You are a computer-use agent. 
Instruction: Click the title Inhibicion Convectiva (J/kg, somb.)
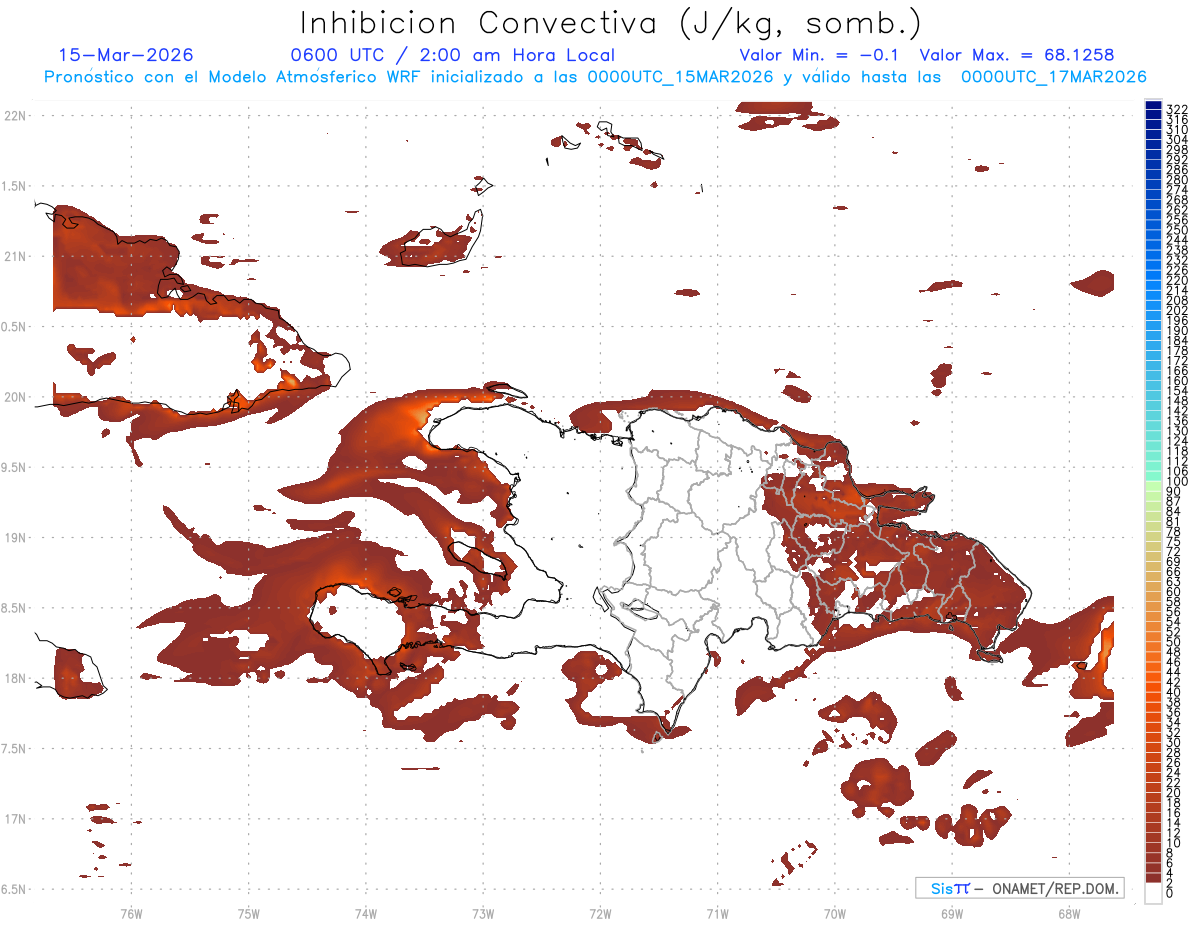(x=612, y=23)
